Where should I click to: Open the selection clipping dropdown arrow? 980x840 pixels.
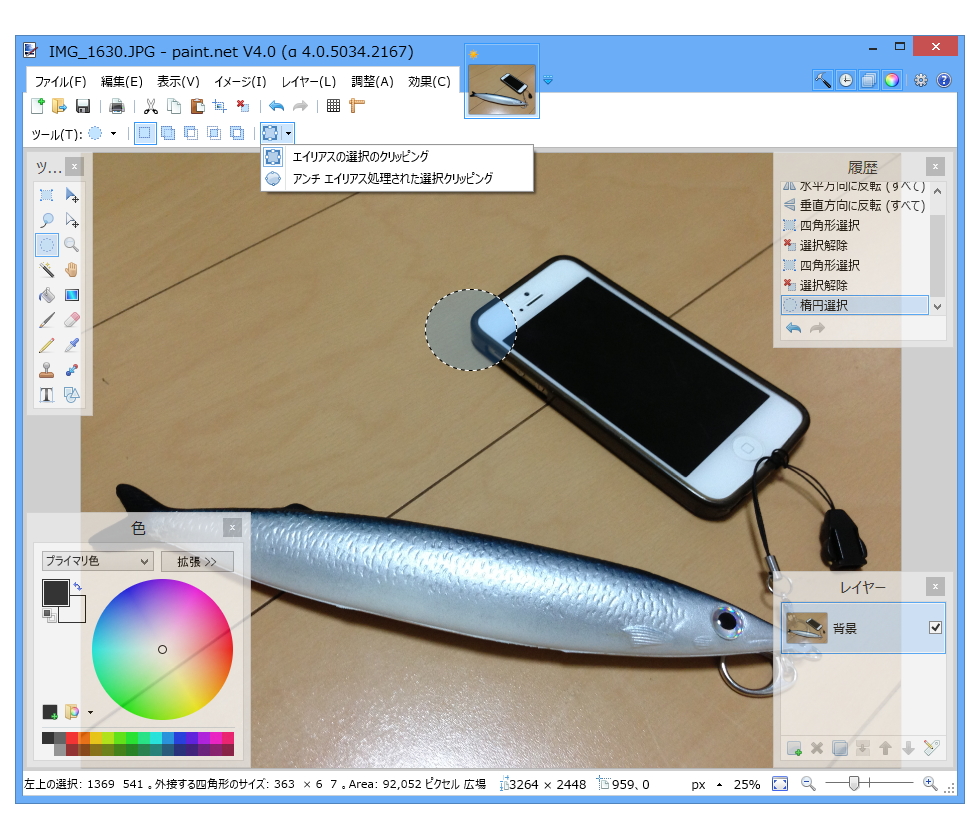289,133
